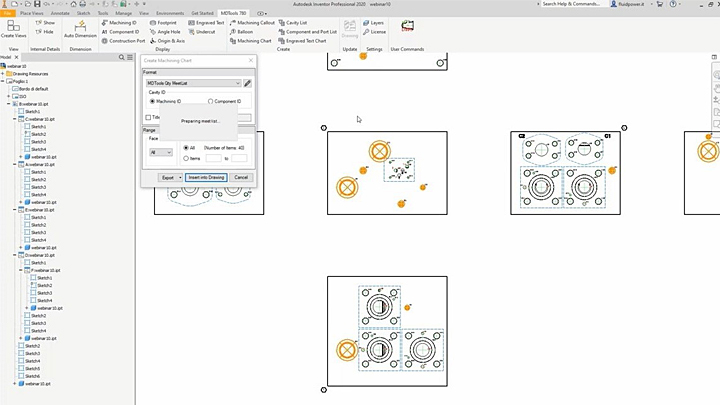The image size is (720, 405).
Task: Click Component ID in the ribbon
Action: pos(120,32)
